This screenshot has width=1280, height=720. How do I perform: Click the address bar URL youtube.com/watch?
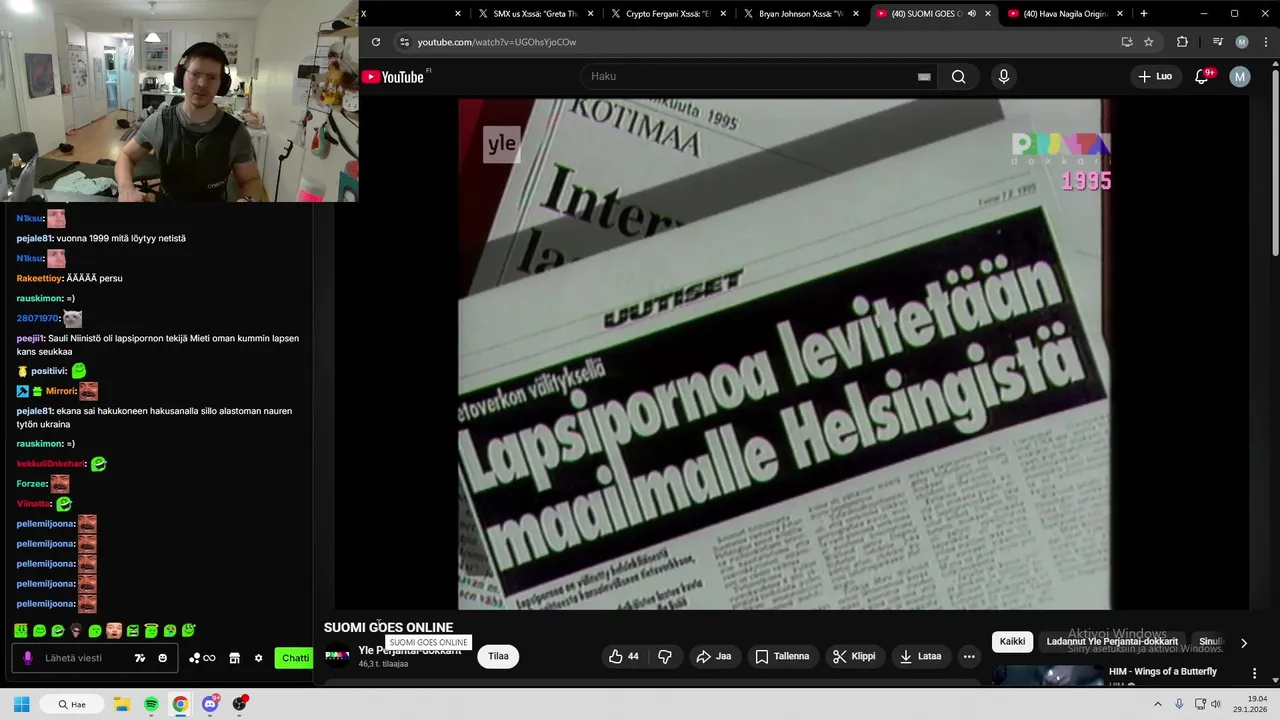pos(496,42)
